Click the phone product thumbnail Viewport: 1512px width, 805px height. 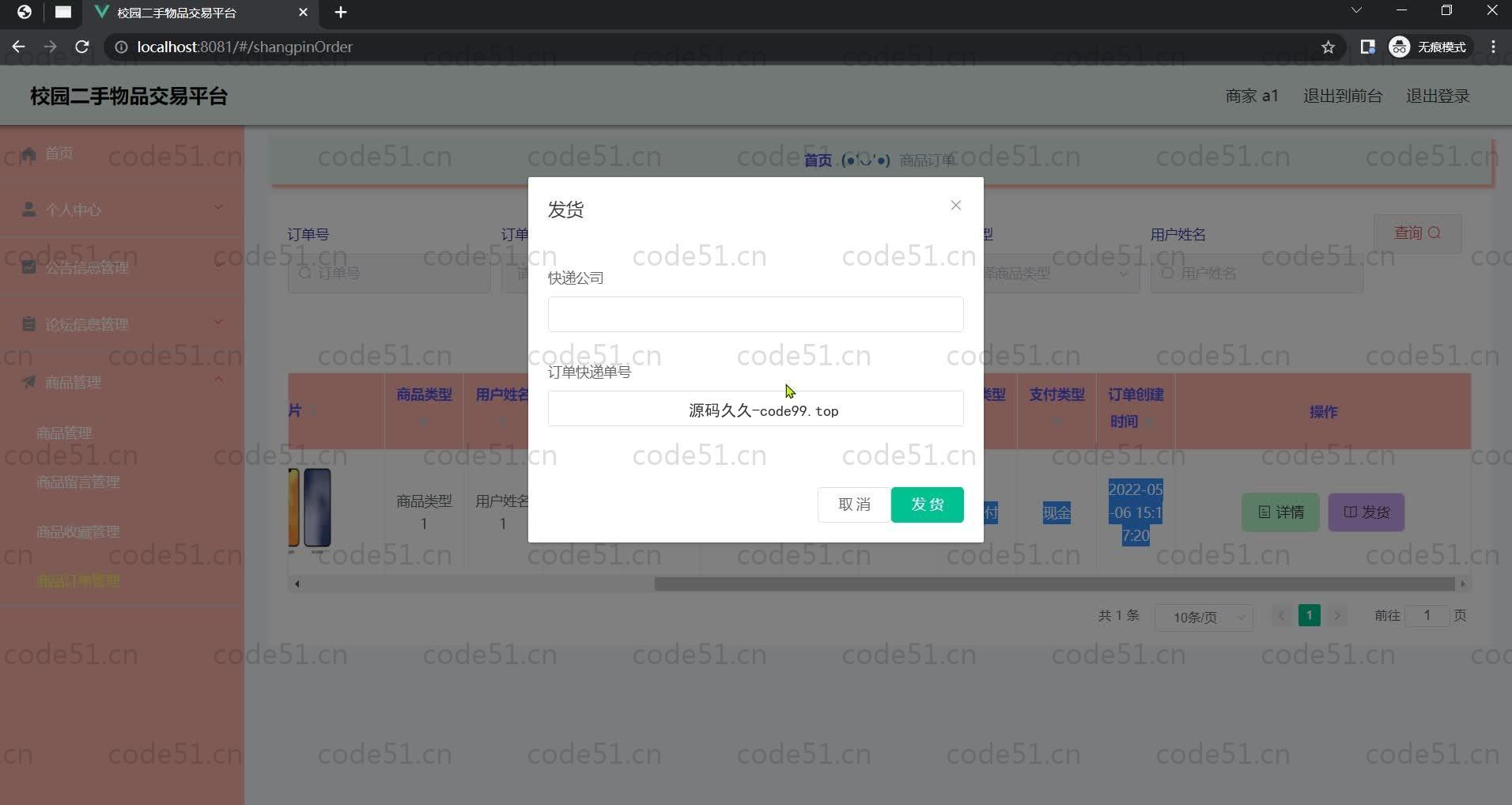coord(310,508)
